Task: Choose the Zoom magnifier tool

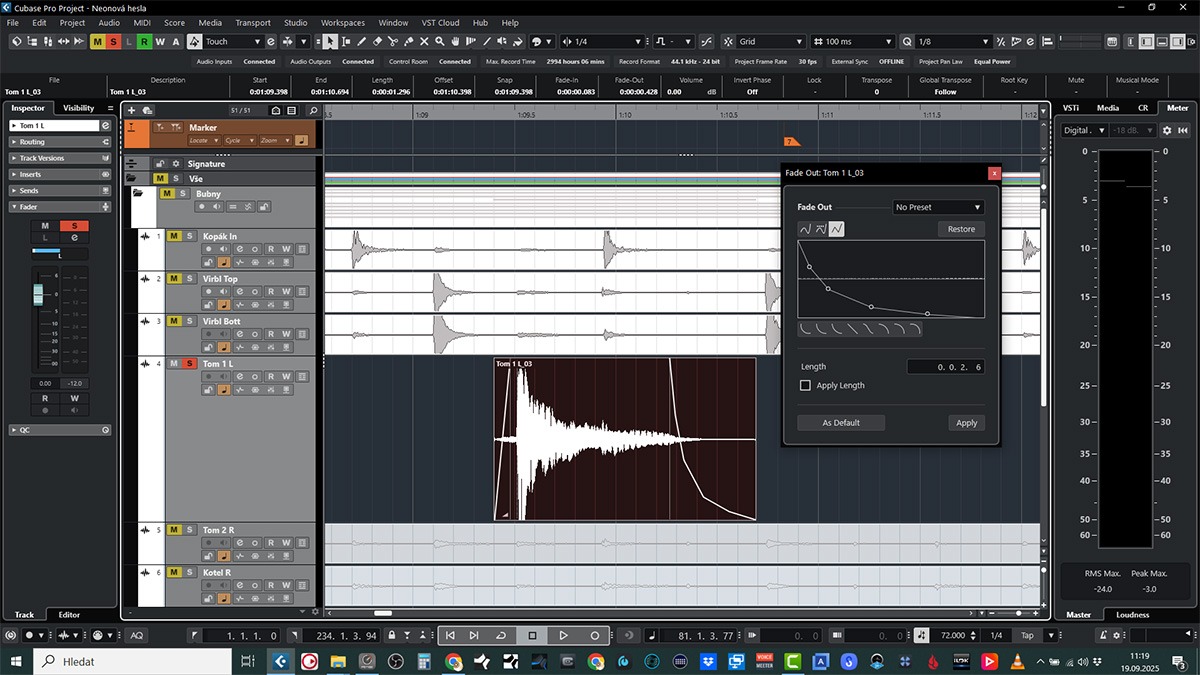Action: [440, 41]
